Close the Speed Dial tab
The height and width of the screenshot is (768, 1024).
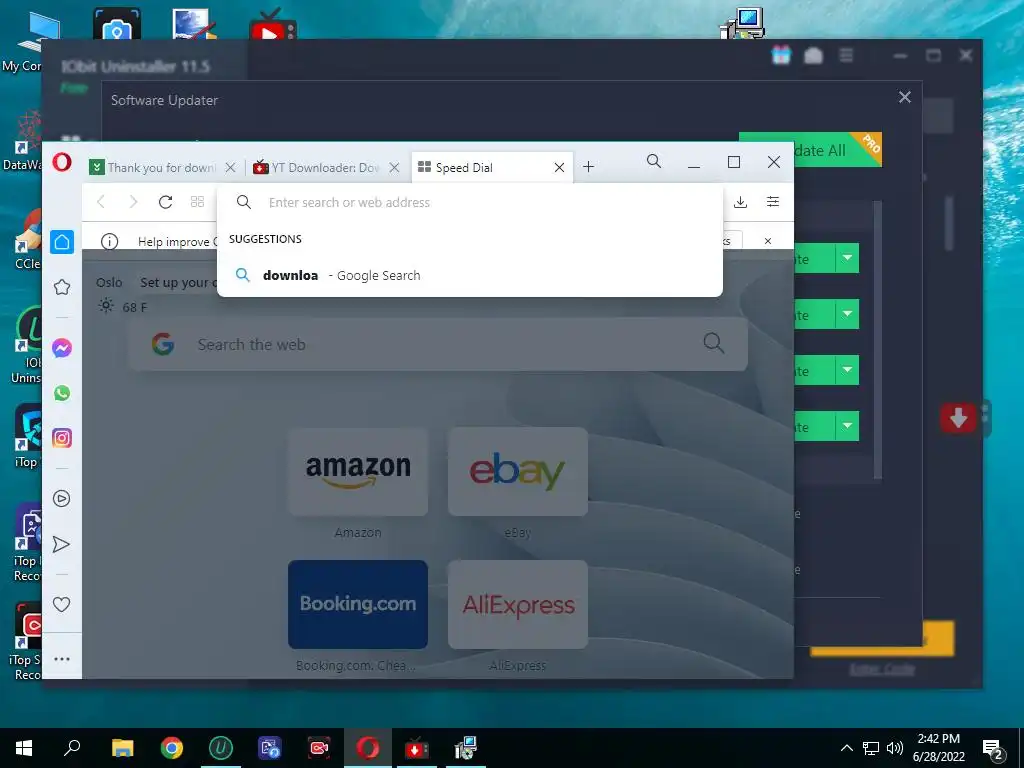(560, 168)
